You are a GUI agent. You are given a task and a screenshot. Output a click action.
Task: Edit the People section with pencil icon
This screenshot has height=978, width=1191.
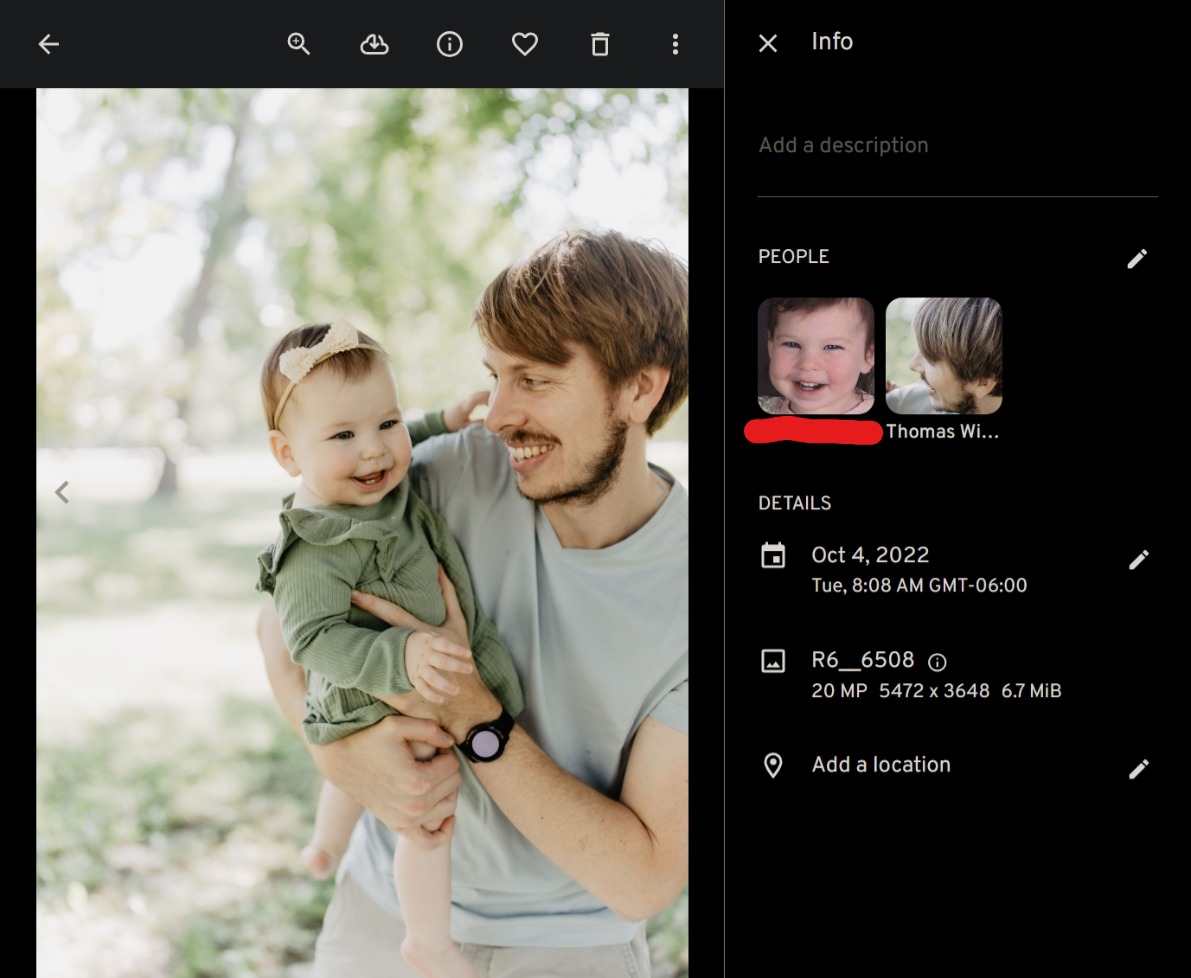[1137, 259]
